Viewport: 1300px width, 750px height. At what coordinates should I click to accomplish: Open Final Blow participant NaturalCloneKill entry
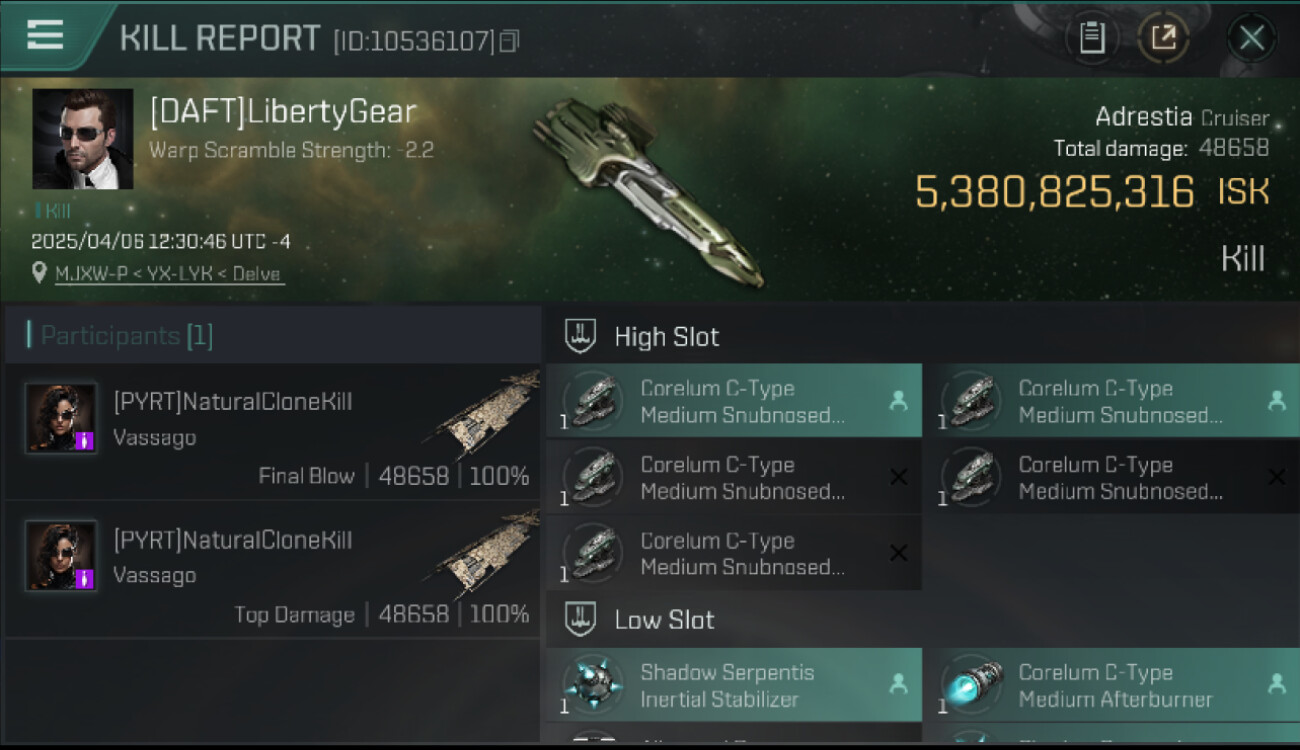pos(272,431)
